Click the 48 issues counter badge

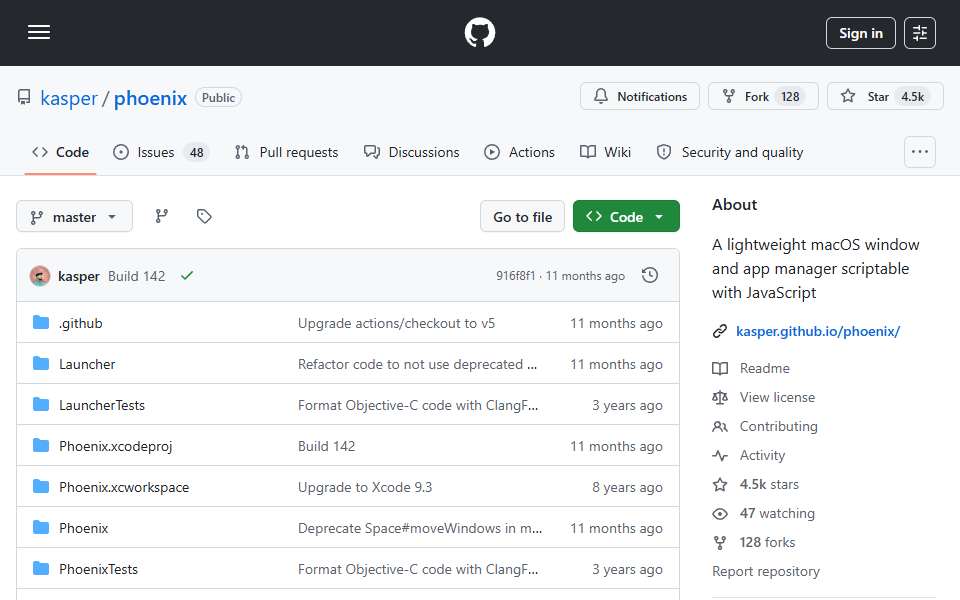coord(197,152)
